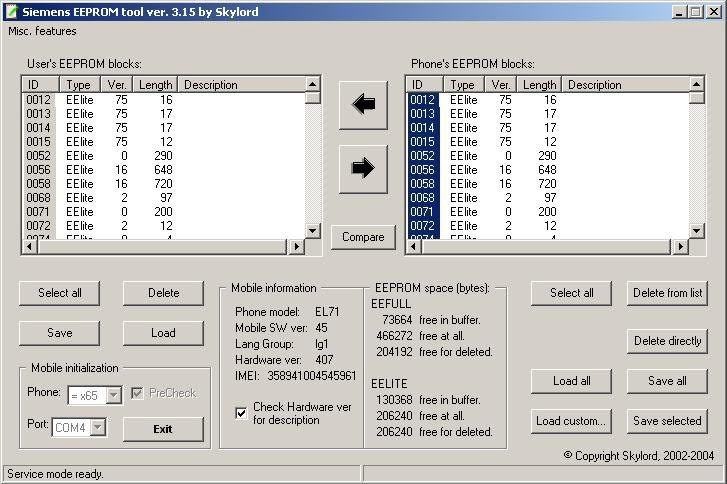The width and height of the screenshot is (727, 484).
Task: Click Delete under user's blocks
Action: [163, 293]
